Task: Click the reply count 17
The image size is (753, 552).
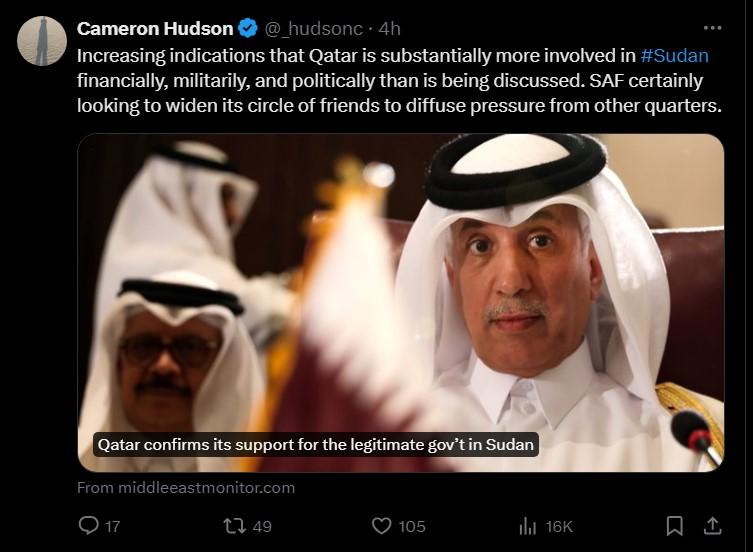Action: tap(112, 527)
